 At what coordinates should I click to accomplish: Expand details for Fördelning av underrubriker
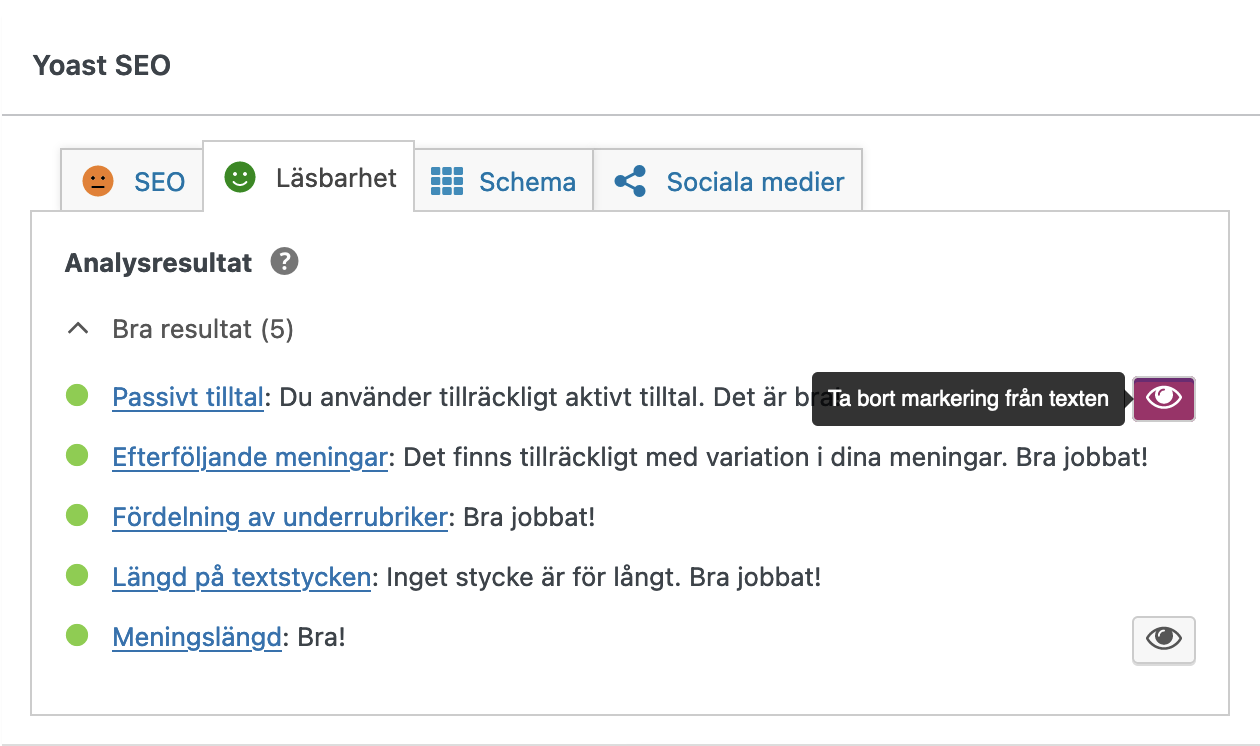(x=279, y=517)
